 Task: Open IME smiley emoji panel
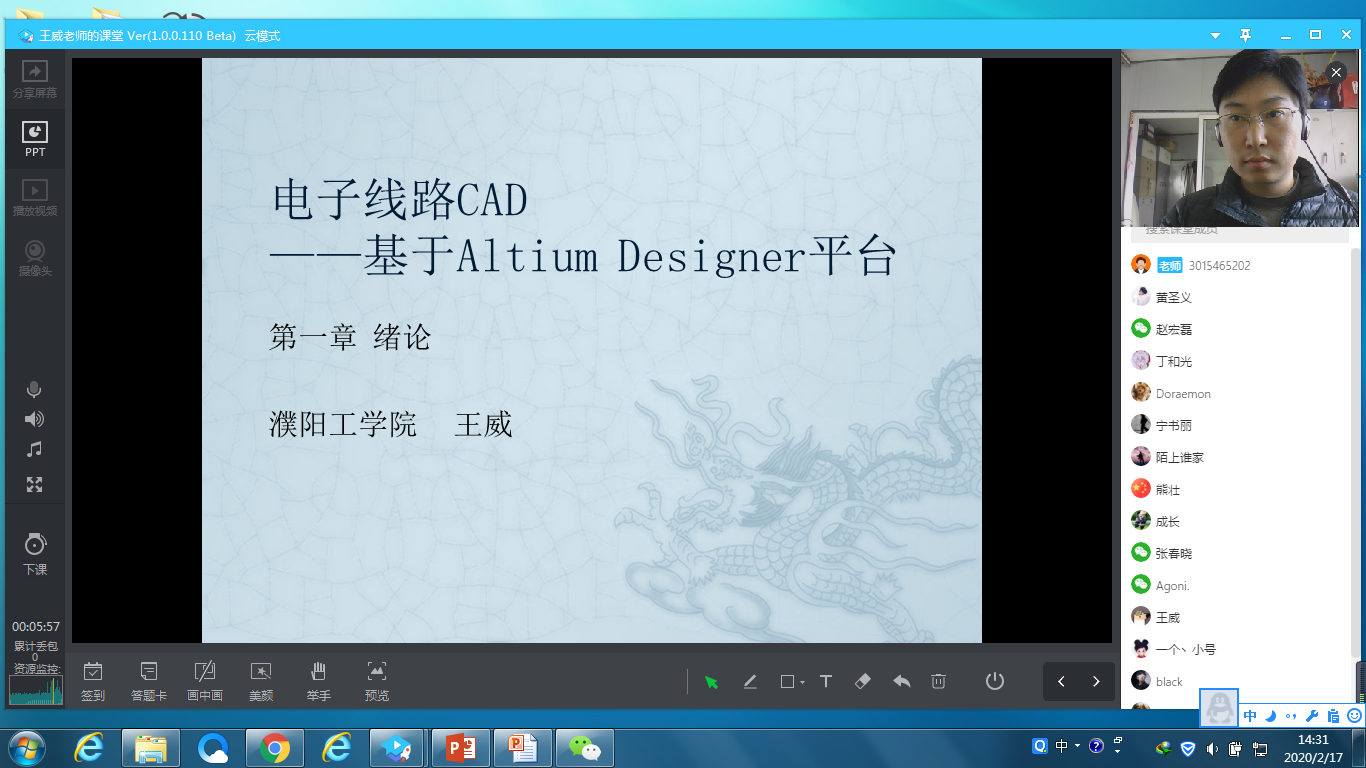pos(1354,716)
